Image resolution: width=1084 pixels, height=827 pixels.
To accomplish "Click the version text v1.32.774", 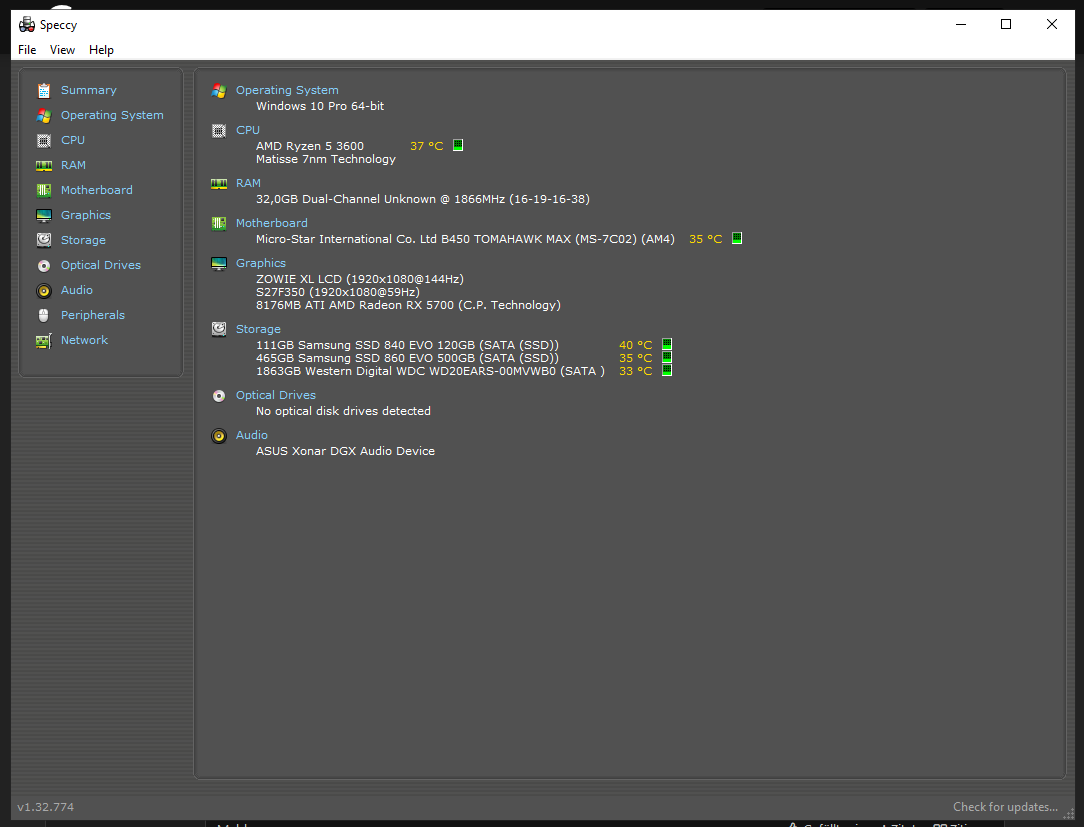I will click(x=46, y=807).
